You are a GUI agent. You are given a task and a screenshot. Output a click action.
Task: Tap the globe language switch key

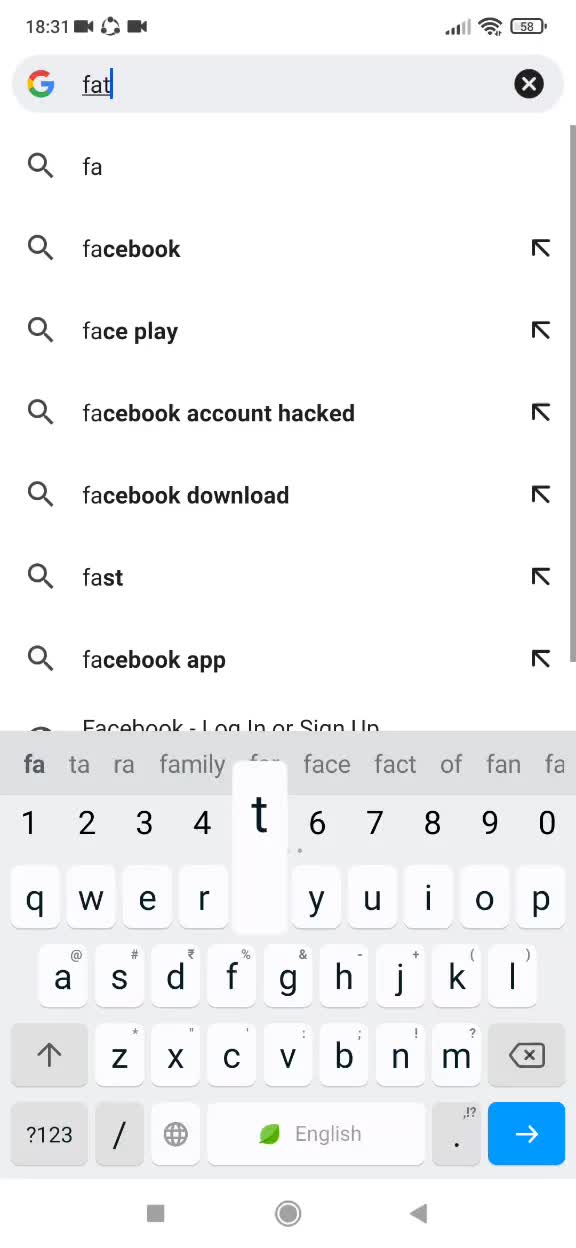tap(175, 1134)
